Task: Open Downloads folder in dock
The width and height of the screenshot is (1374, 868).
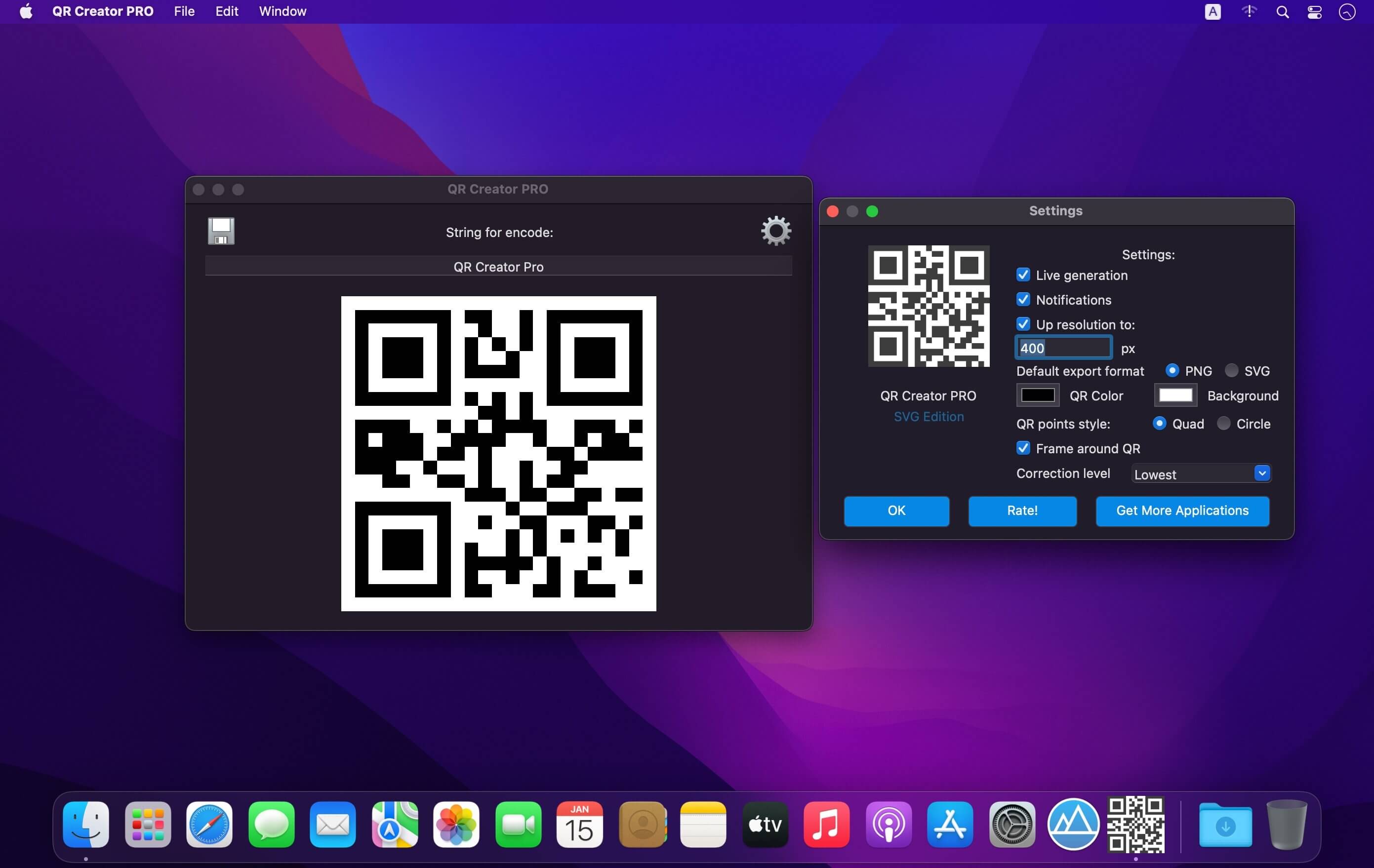Action: click(1226, 824)
